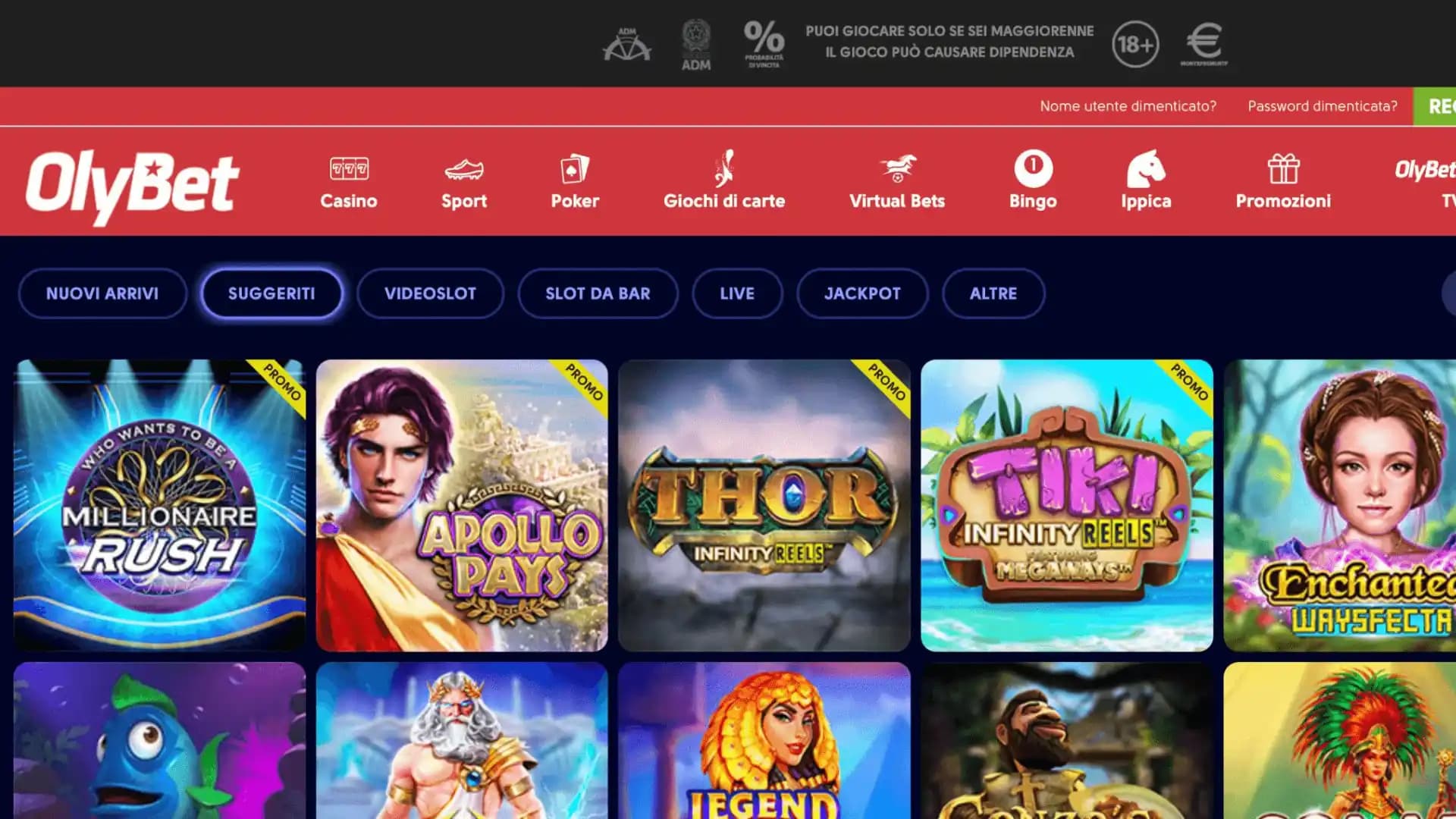Click the Sport football boot icon

(464, 169)
